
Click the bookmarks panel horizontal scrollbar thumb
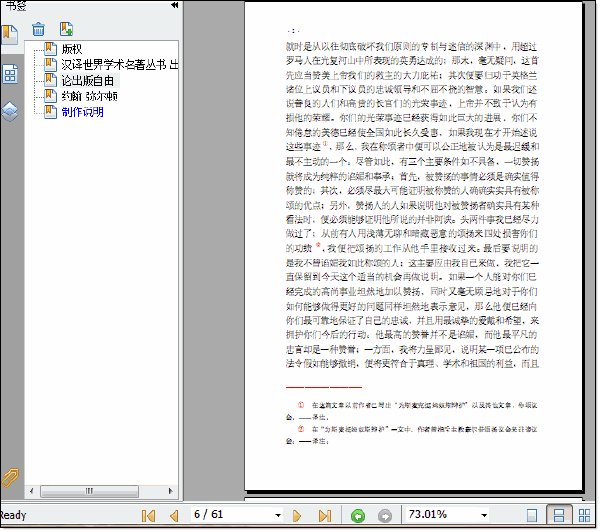[89, 491]
